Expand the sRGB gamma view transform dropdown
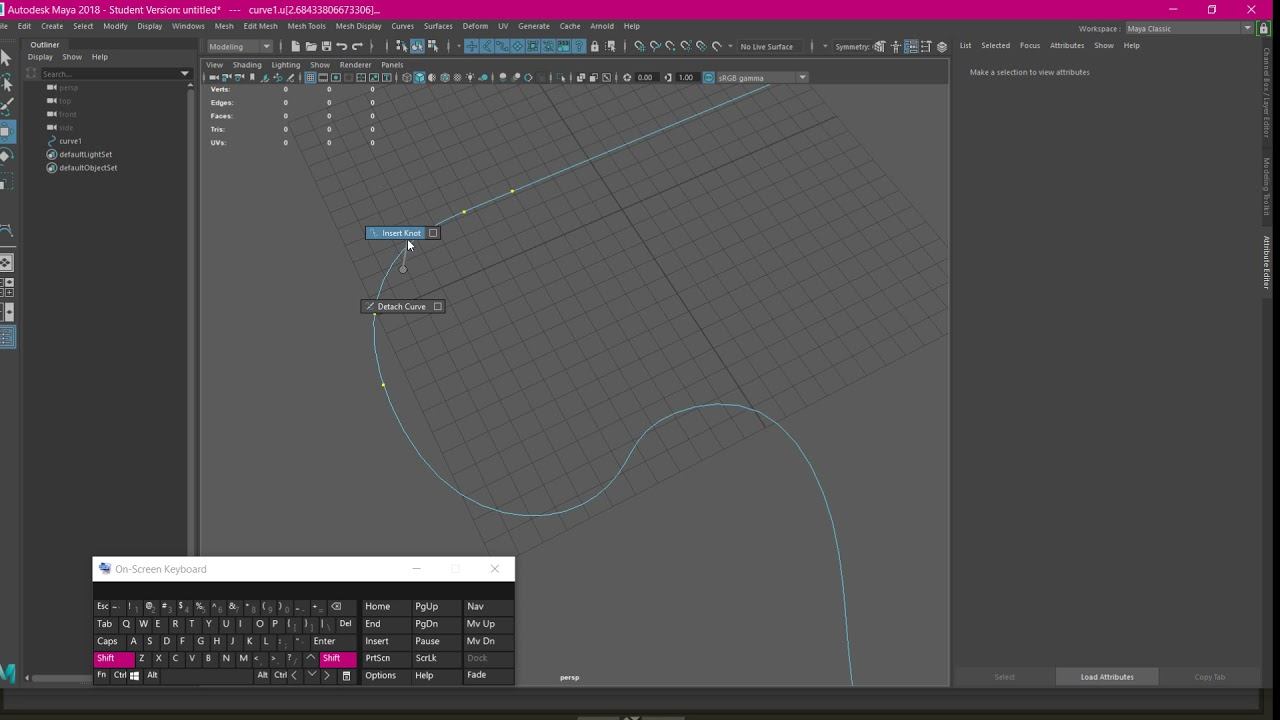 pos(802,77)
